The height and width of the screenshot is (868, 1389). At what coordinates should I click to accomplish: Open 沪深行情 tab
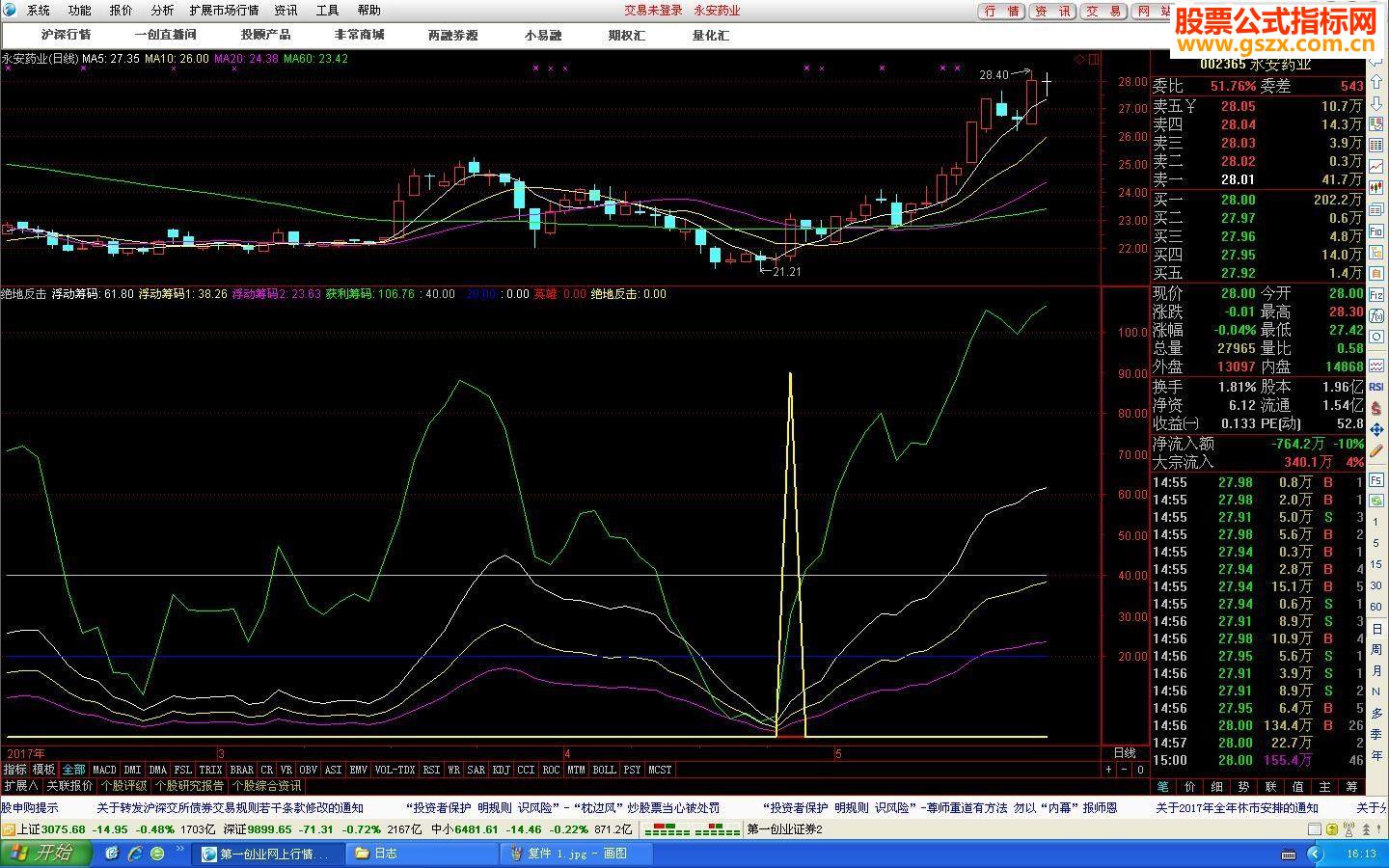[66, 35]
